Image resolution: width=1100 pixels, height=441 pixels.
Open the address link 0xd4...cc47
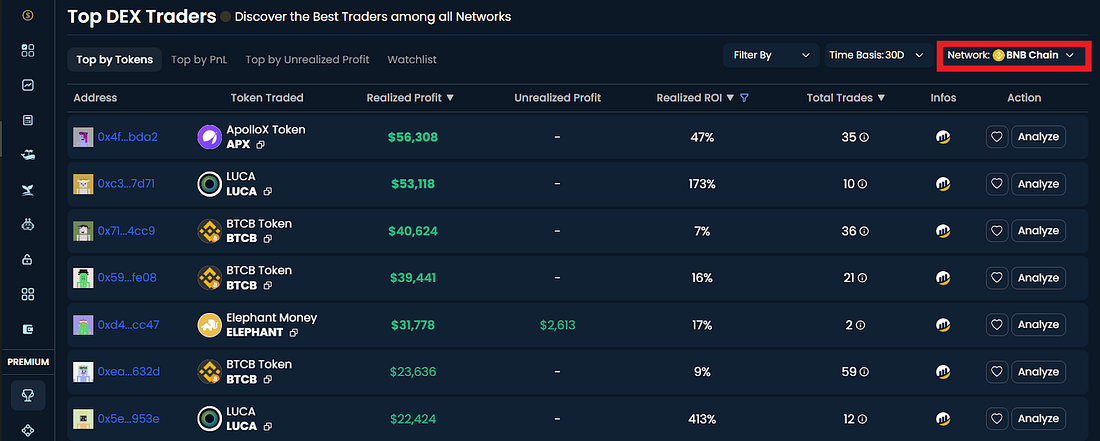128,325
